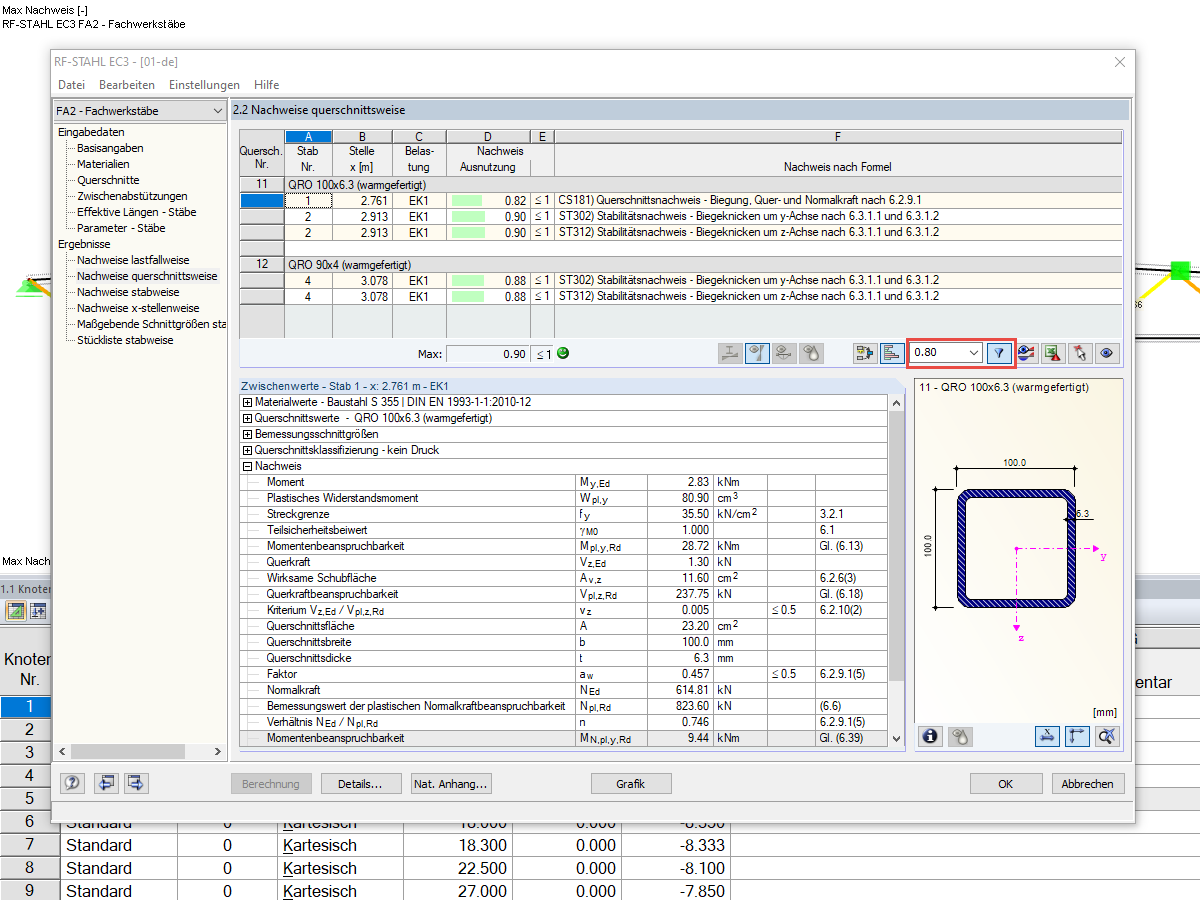Click the Max 0.90 utilization field
Viewport: 1200px width, 900px height.
[x=488, y=353]
